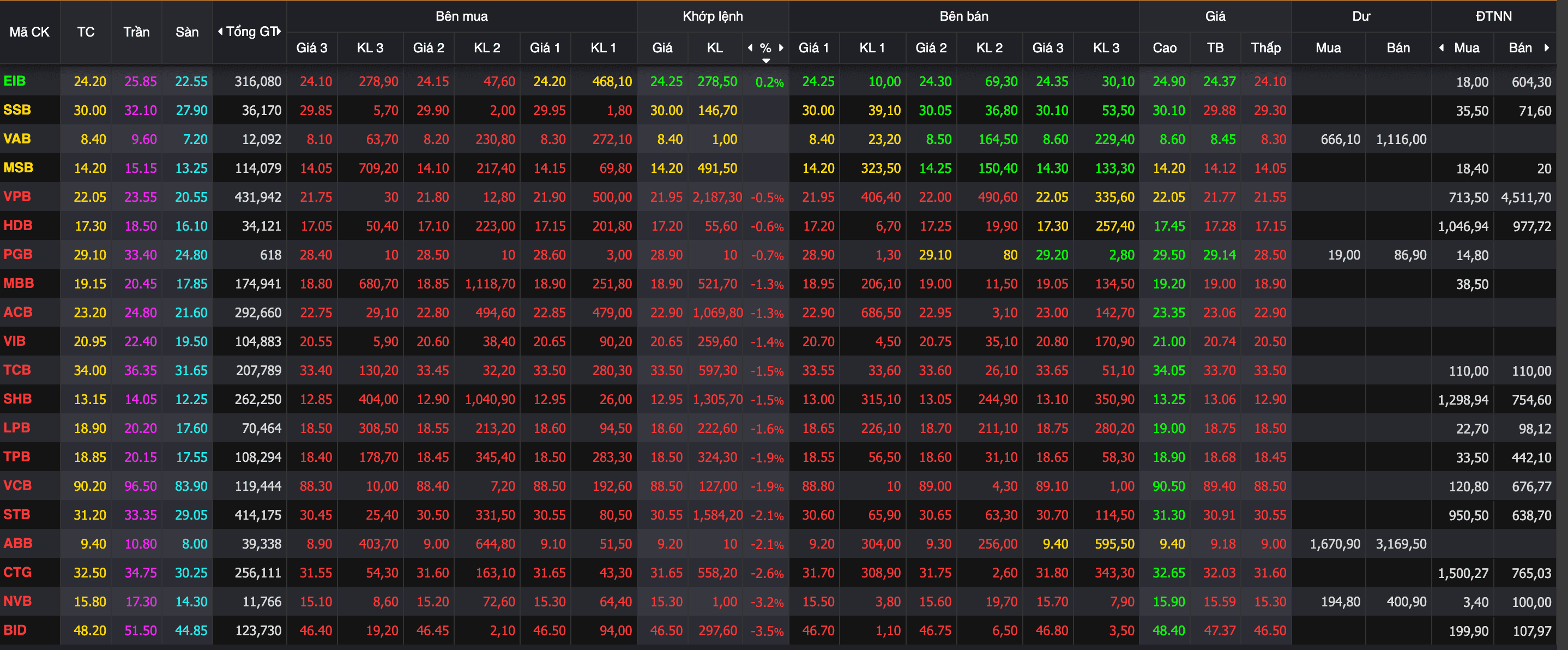Open the VCB stock symbol
Image resolution: width=1568 pixels, height=650 pixels.
pyautogui.click(x=17, y=486)
